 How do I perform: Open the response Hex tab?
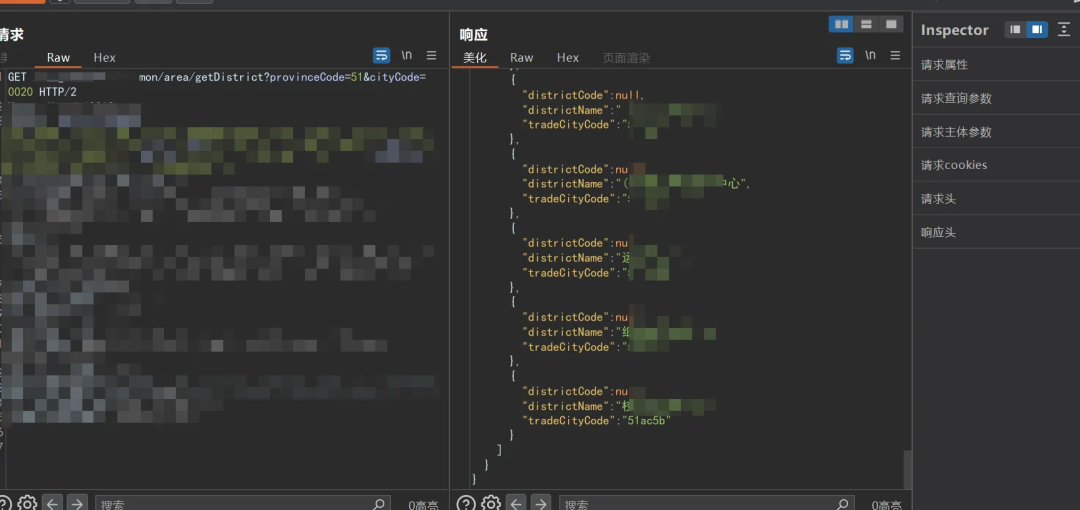point(568,58)
